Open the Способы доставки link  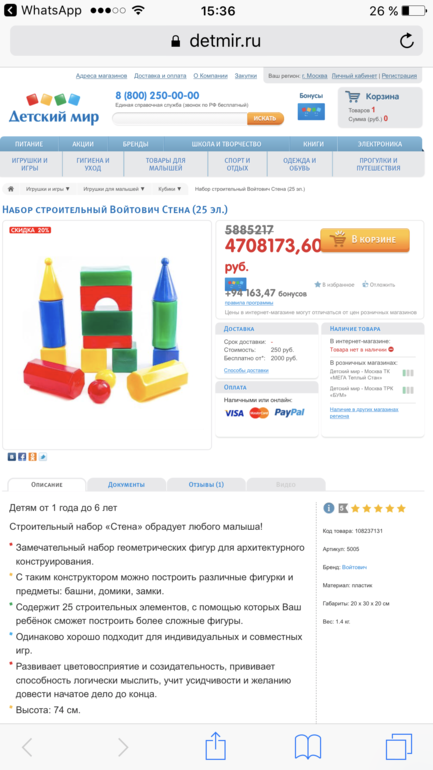(246, 370)
